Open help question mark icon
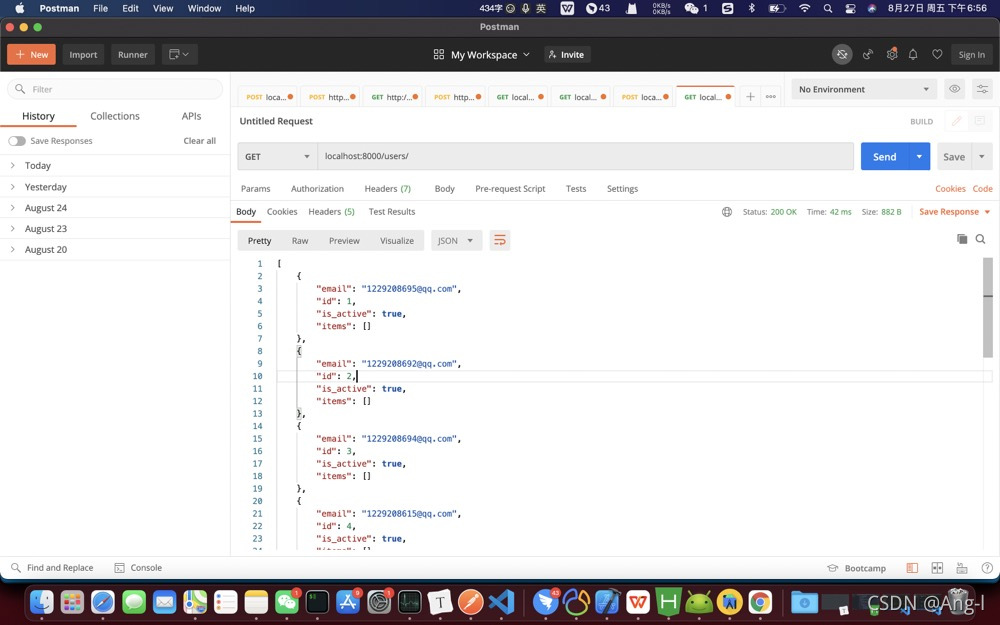Screen dimensions: 1000x625 pyautogui.click(x=987, y=568)
